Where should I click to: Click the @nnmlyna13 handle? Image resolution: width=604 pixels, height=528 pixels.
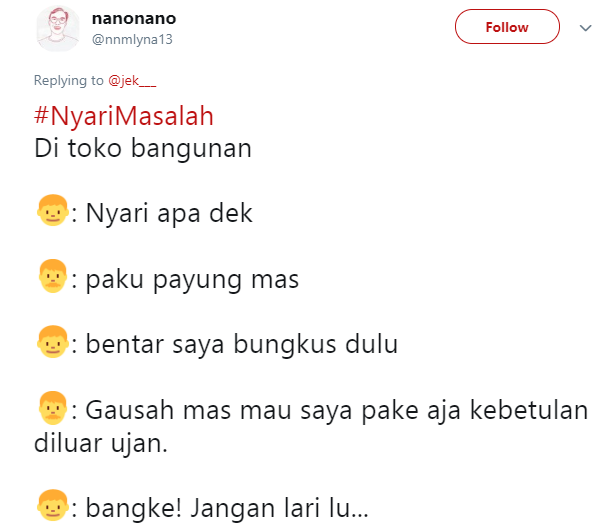132,38
